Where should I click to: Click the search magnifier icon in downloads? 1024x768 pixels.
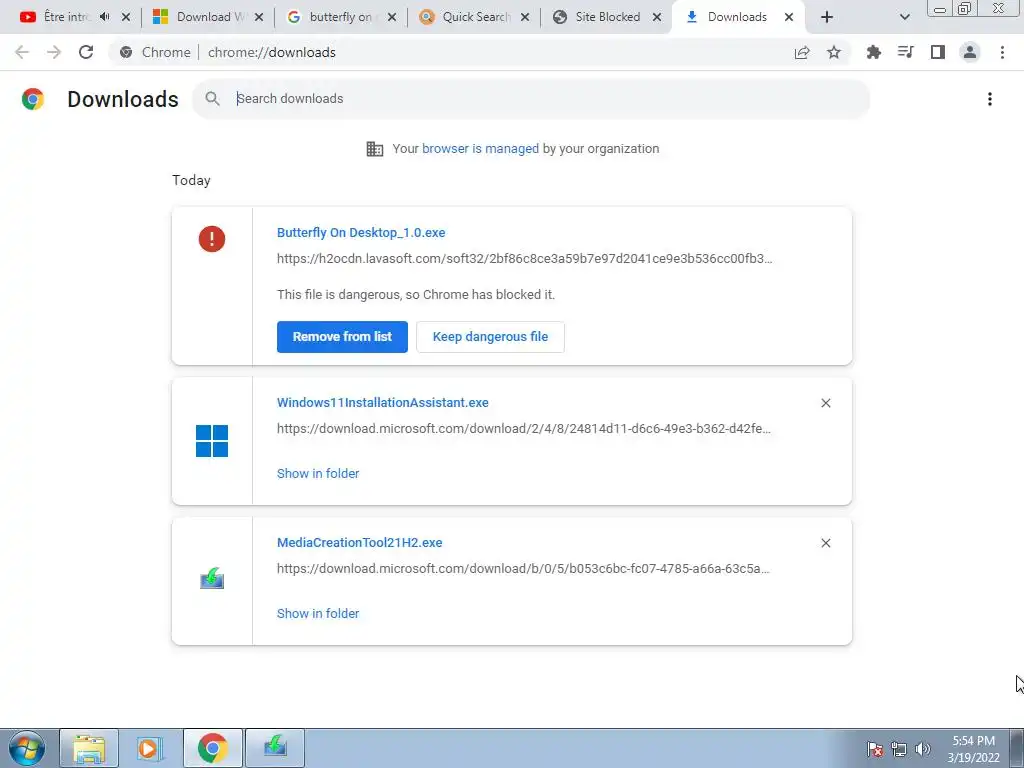pyautogui.click(x=212, y=99)
